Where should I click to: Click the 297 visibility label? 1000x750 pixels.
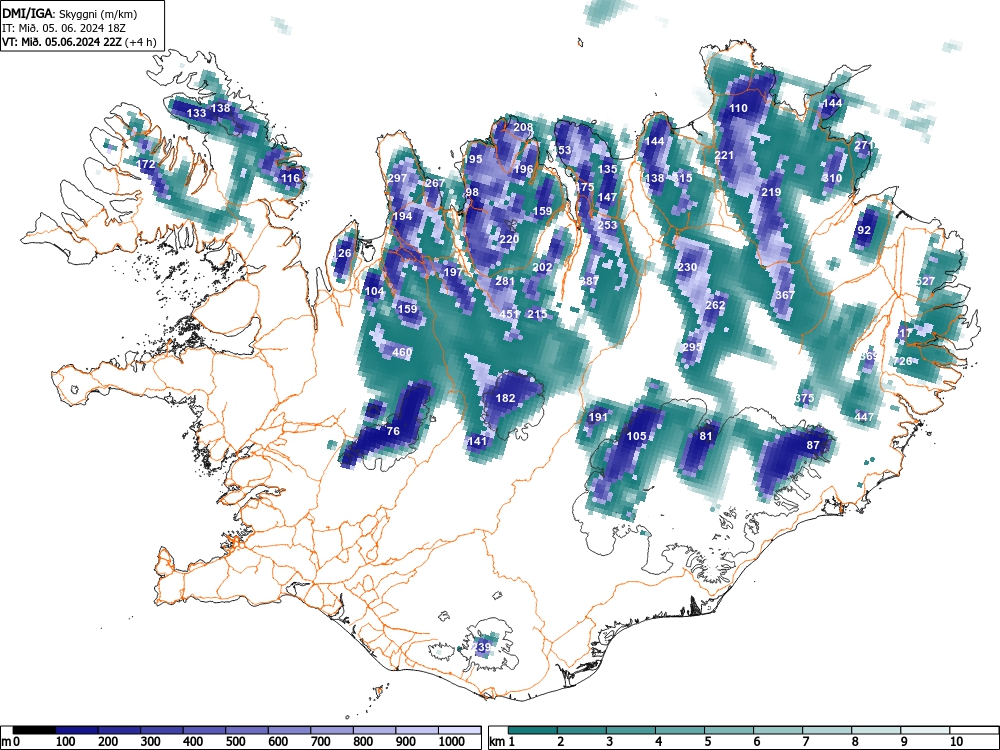click(397, 178)
